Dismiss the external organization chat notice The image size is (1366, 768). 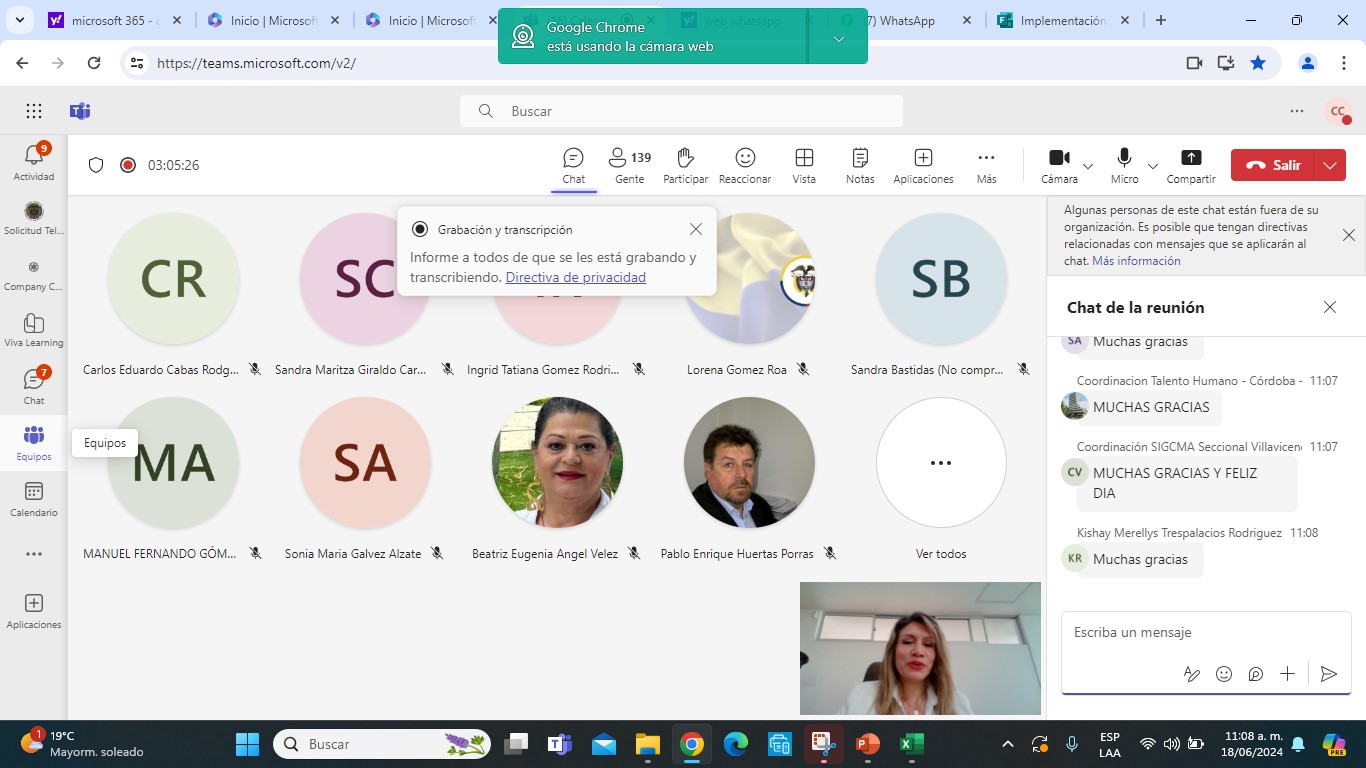(1349, 235)
